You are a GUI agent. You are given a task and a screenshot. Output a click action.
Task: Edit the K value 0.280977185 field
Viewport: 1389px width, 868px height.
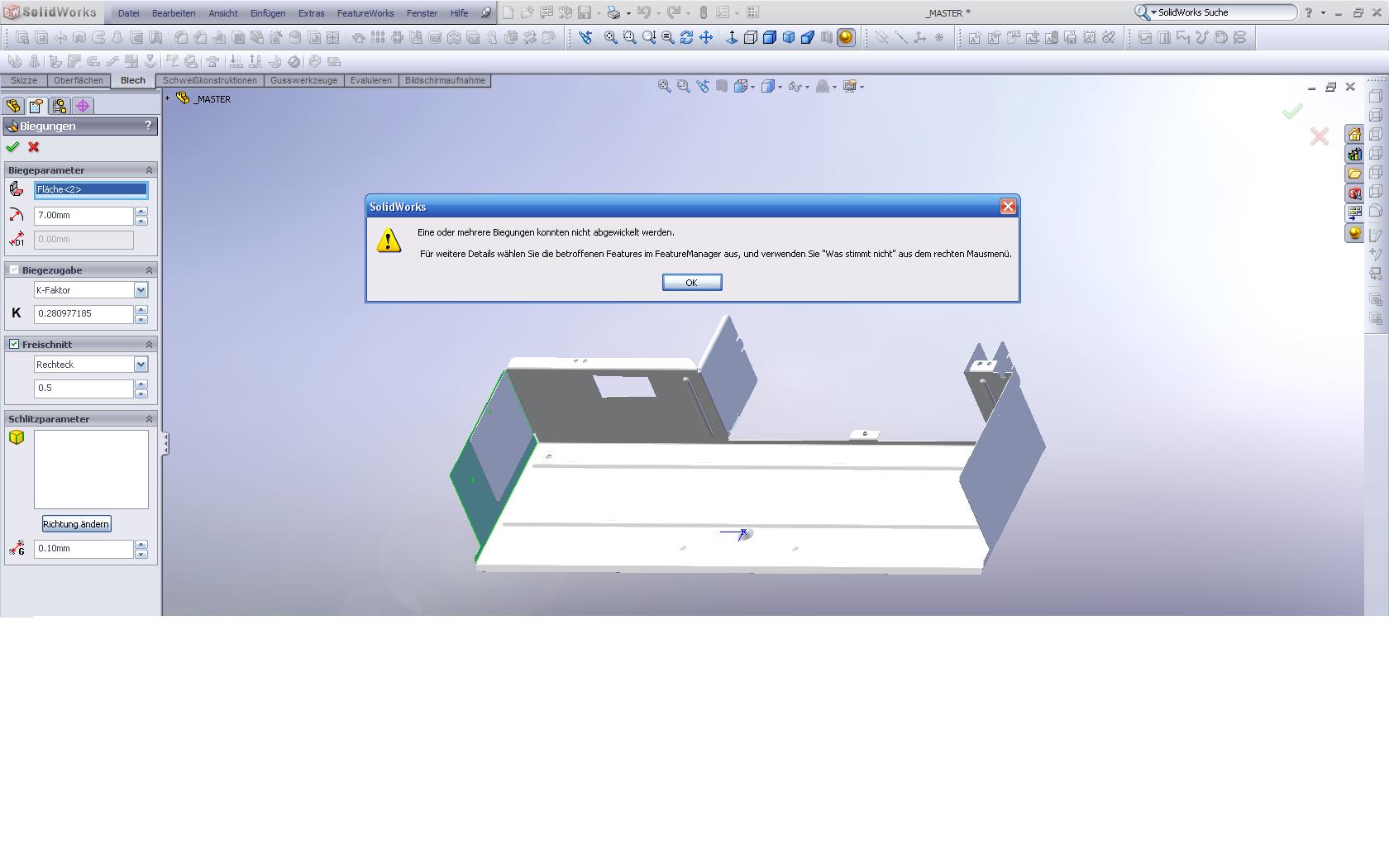click(84, 314)
